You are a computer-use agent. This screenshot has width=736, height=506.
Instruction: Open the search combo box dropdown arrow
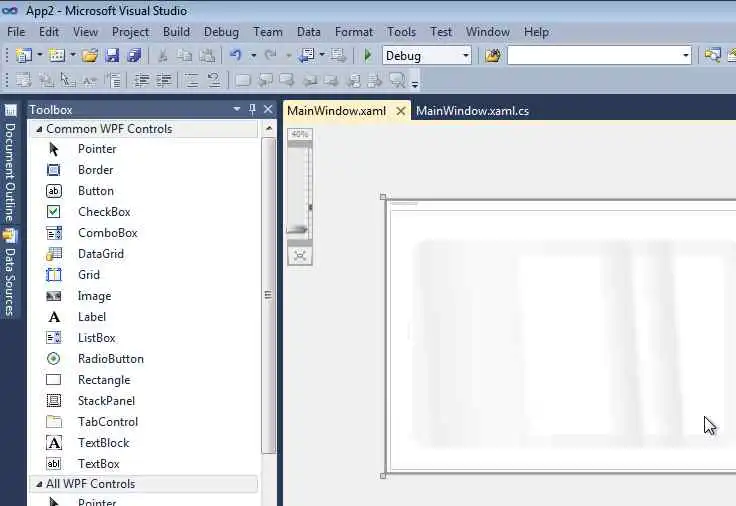pyautogui.click(x=685, y=56)
